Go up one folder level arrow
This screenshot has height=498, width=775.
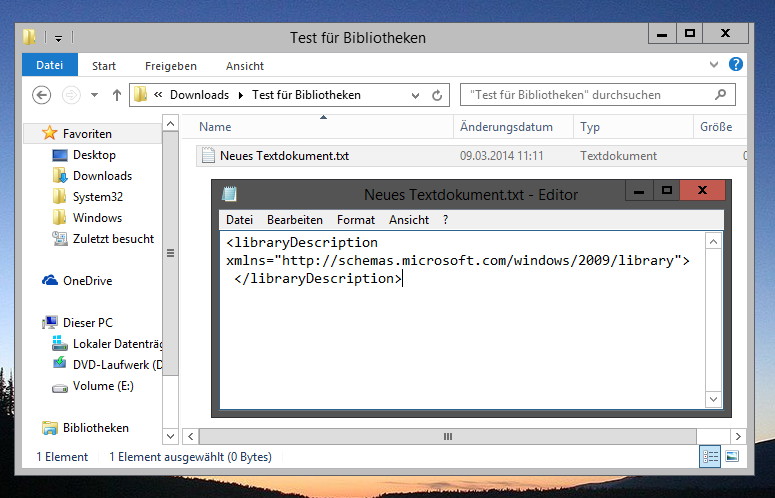117,95
